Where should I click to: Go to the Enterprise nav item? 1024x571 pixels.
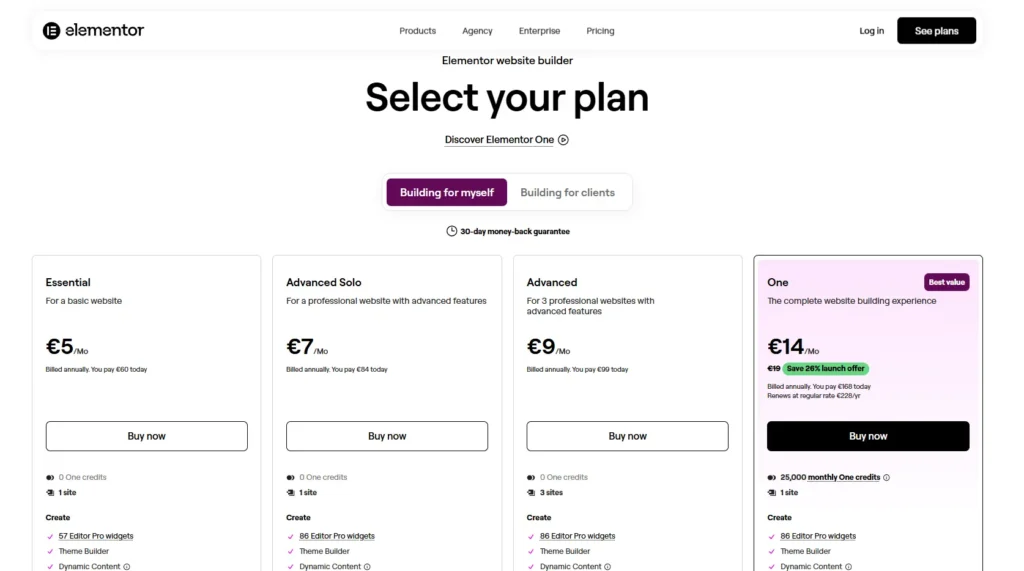point(539,31)
